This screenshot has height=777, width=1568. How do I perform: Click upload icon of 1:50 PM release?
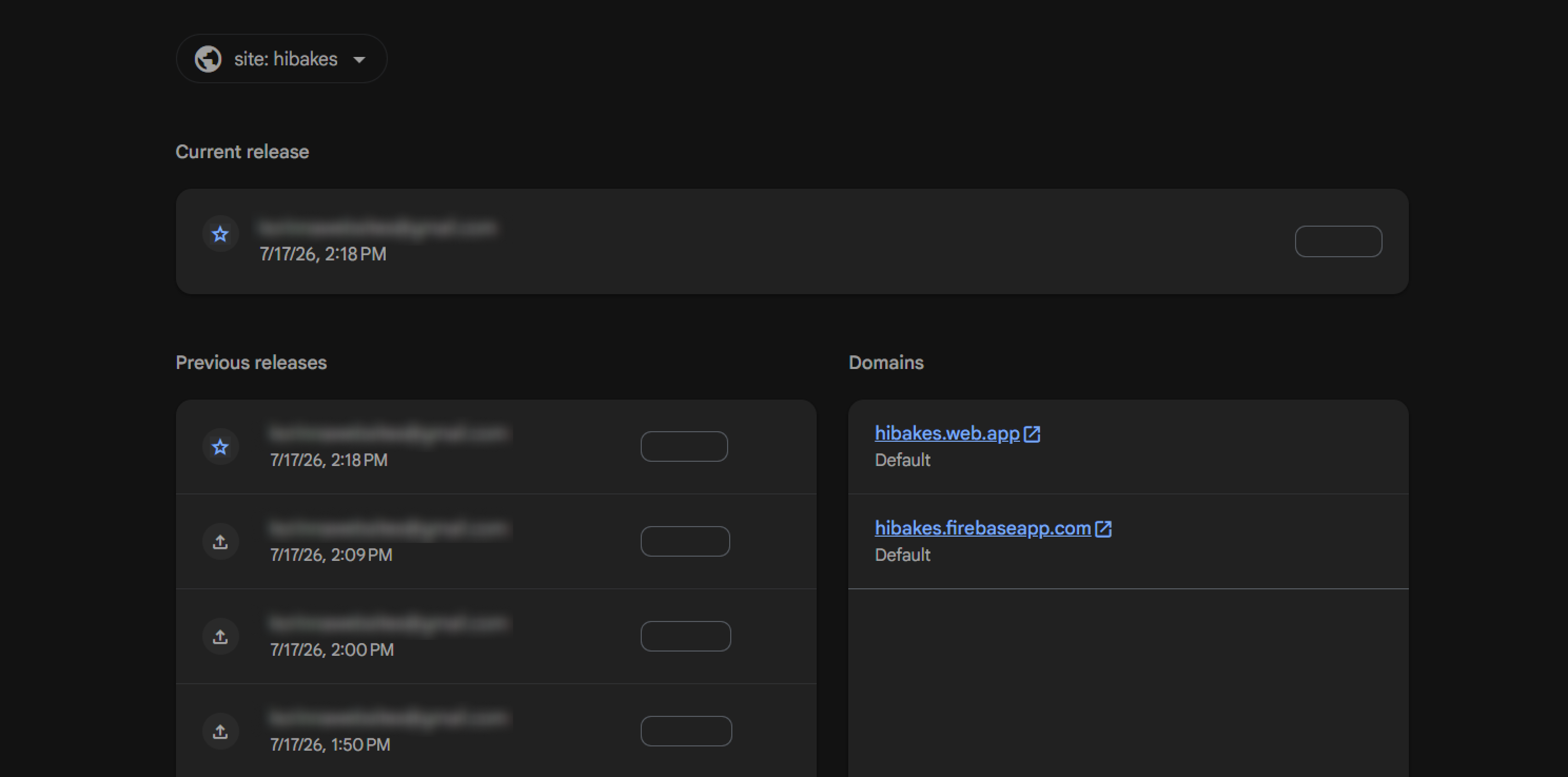tap(220, 731)
